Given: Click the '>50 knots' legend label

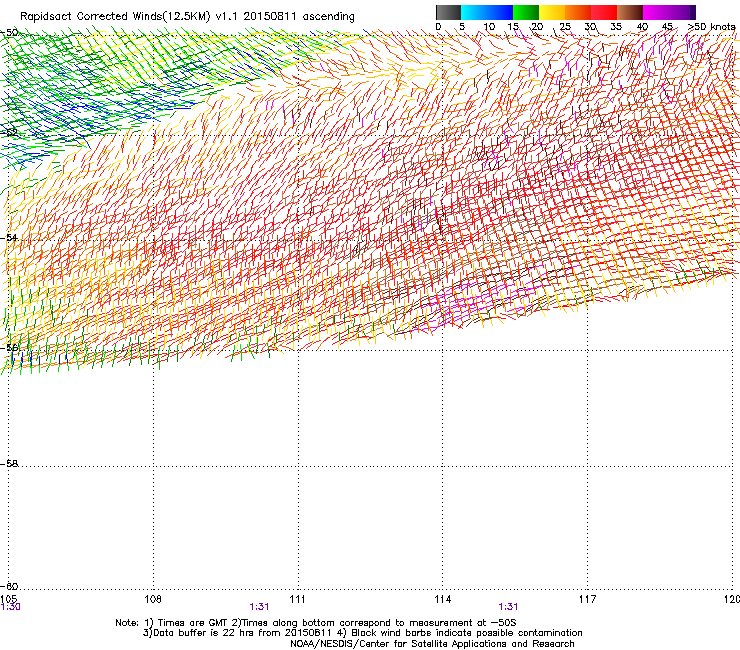Looking at the screenshot, I should (712, 27).
